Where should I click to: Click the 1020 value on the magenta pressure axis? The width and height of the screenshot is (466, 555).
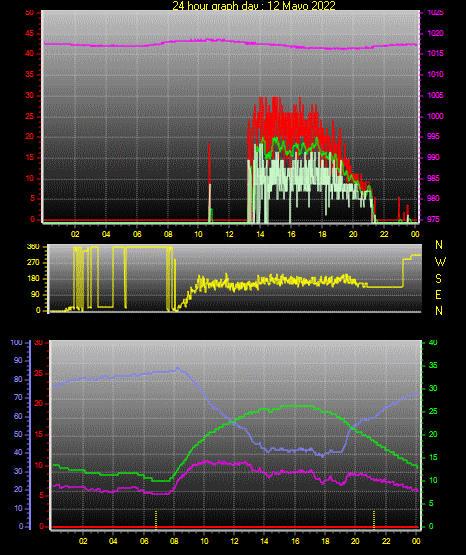coord(435,33)
